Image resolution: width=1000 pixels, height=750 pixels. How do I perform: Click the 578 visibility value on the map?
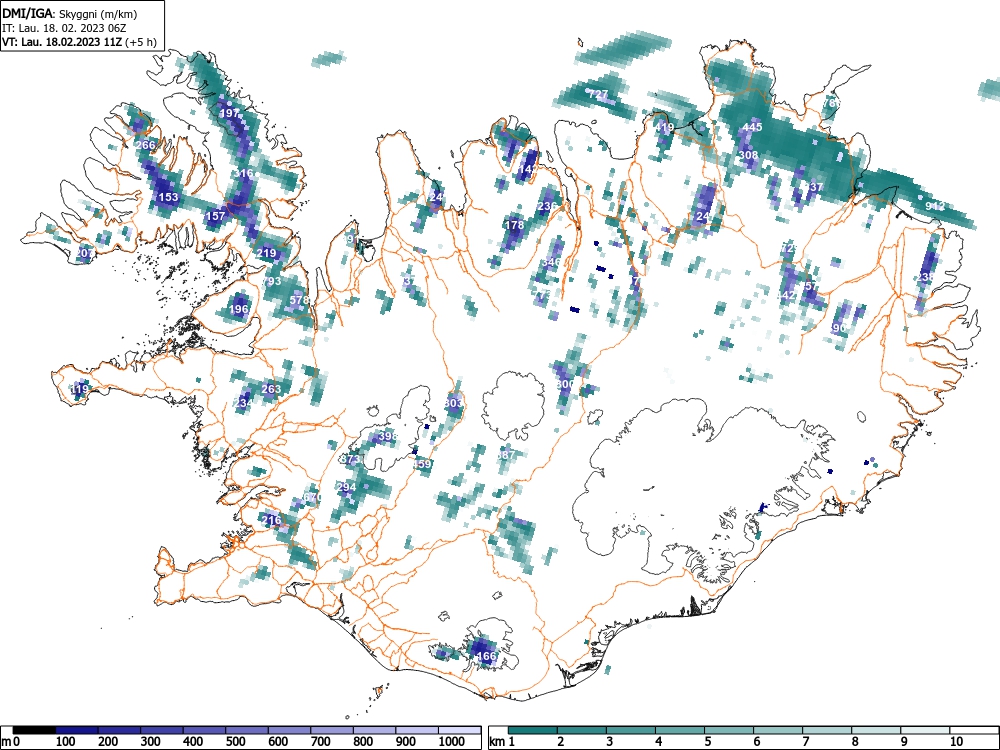pos(299,300)
